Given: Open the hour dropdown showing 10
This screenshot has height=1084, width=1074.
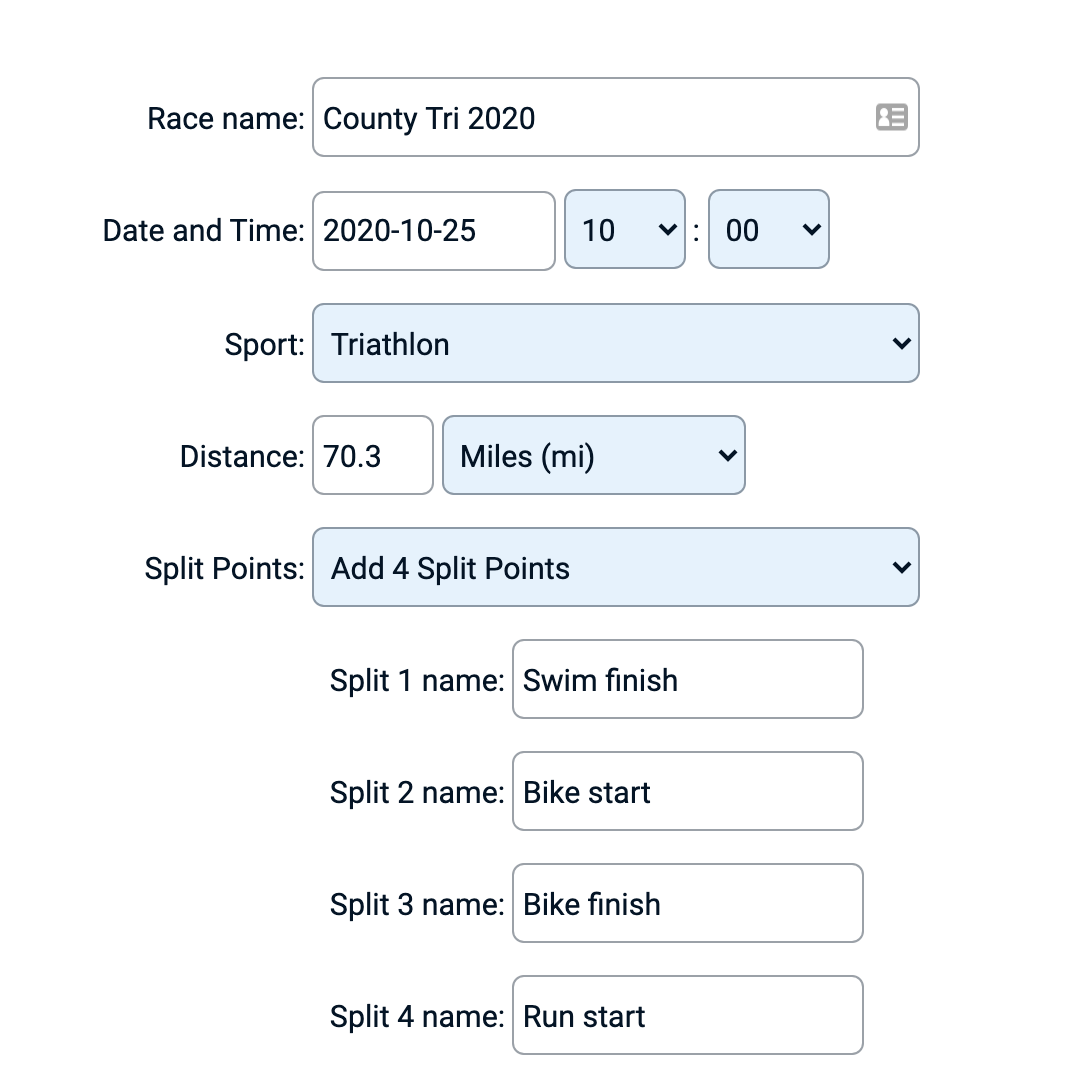Looking at the screenshot, I should 624,231.
